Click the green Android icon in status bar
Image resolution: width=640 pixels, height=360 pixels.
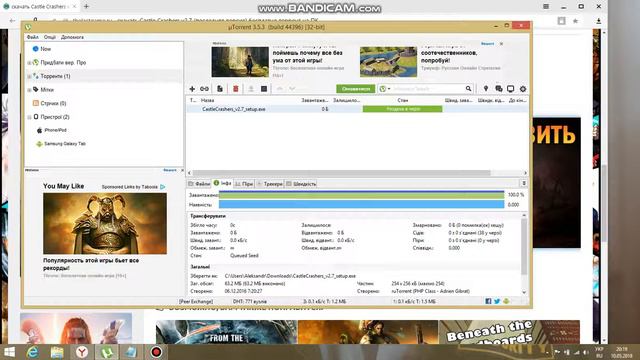506,301
